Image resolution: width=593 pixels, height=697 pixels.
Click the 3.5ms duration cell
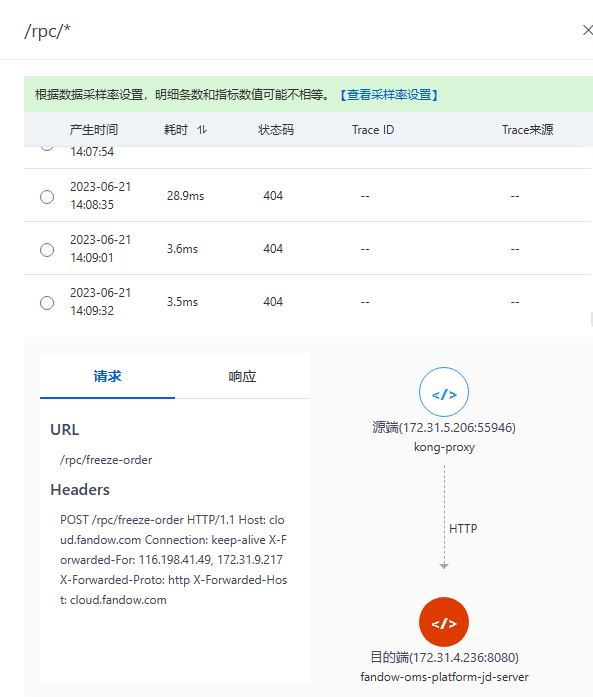click(182, 302)
